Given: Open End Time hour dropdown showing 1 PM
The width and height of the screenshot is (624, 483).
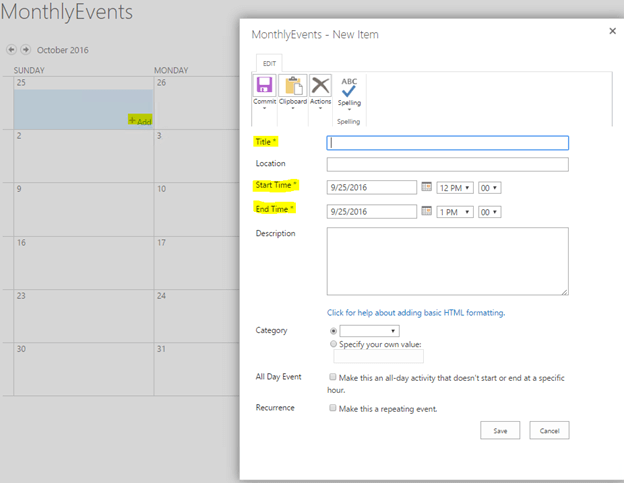Looking at the screenshot, I should [x=455, y=212].
